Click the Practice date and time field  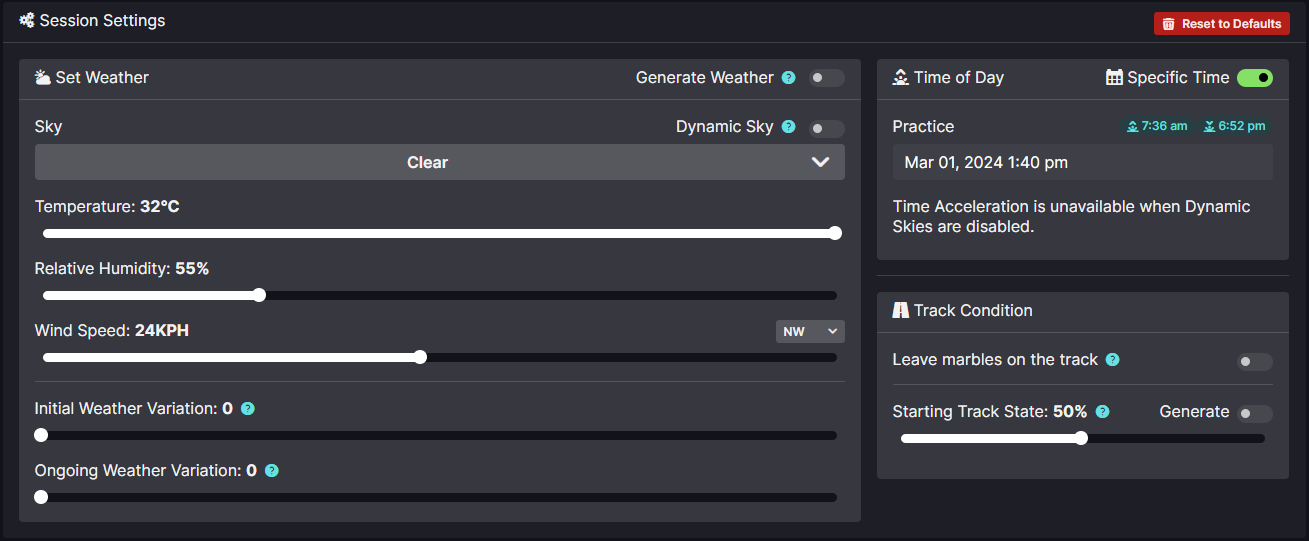(x=1083, y=162)
